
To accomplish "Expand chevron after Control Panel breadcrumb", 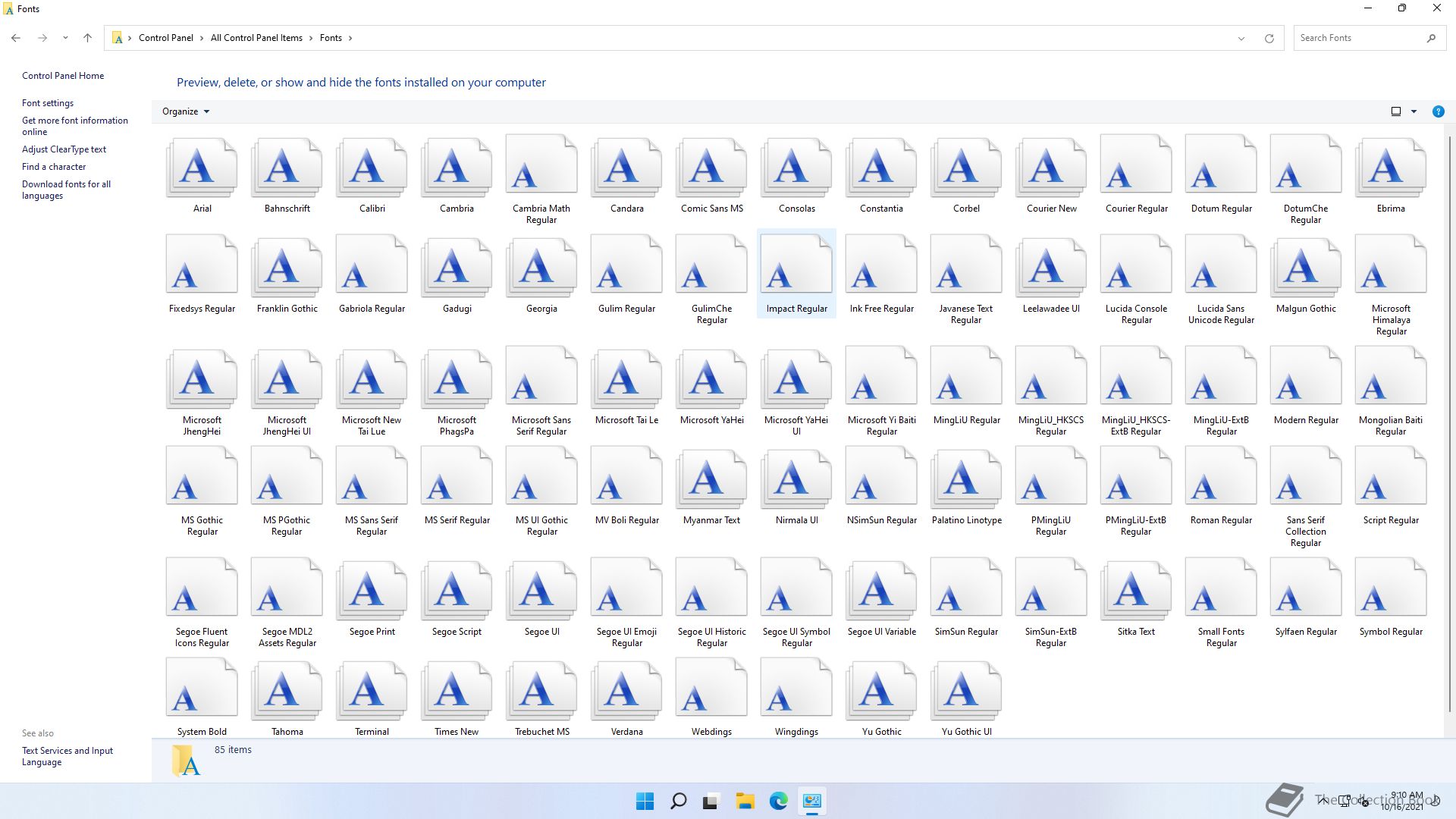I will tap(202, 38).
